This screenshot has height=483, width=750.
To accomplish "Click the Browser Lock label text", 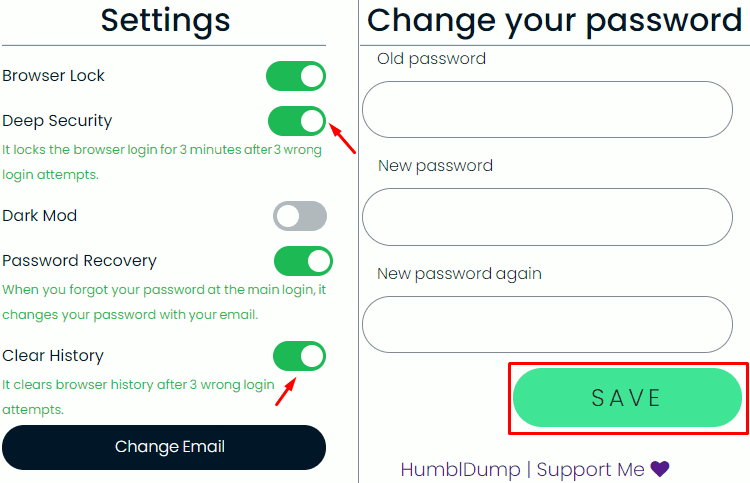I will click(53, 76).
